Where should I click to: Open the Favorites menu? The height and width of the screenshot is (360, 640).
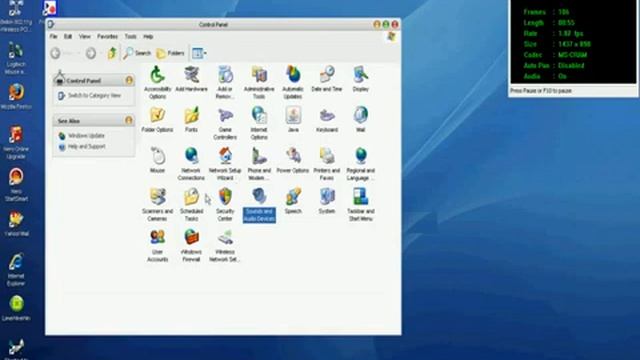[107, 36]
